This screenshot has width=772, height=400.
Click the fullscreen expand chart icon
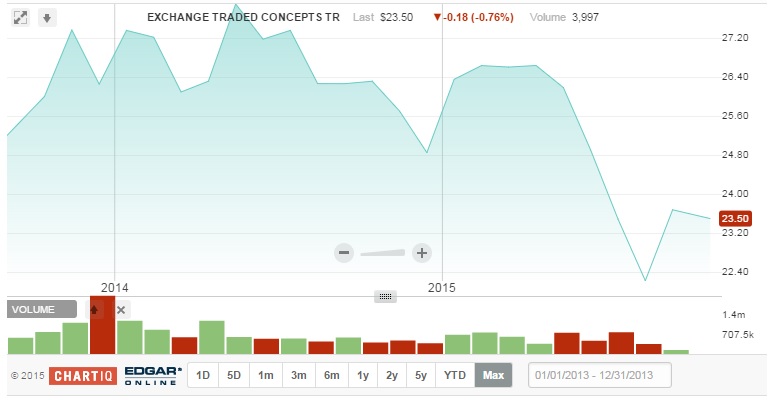pos(19,18)
